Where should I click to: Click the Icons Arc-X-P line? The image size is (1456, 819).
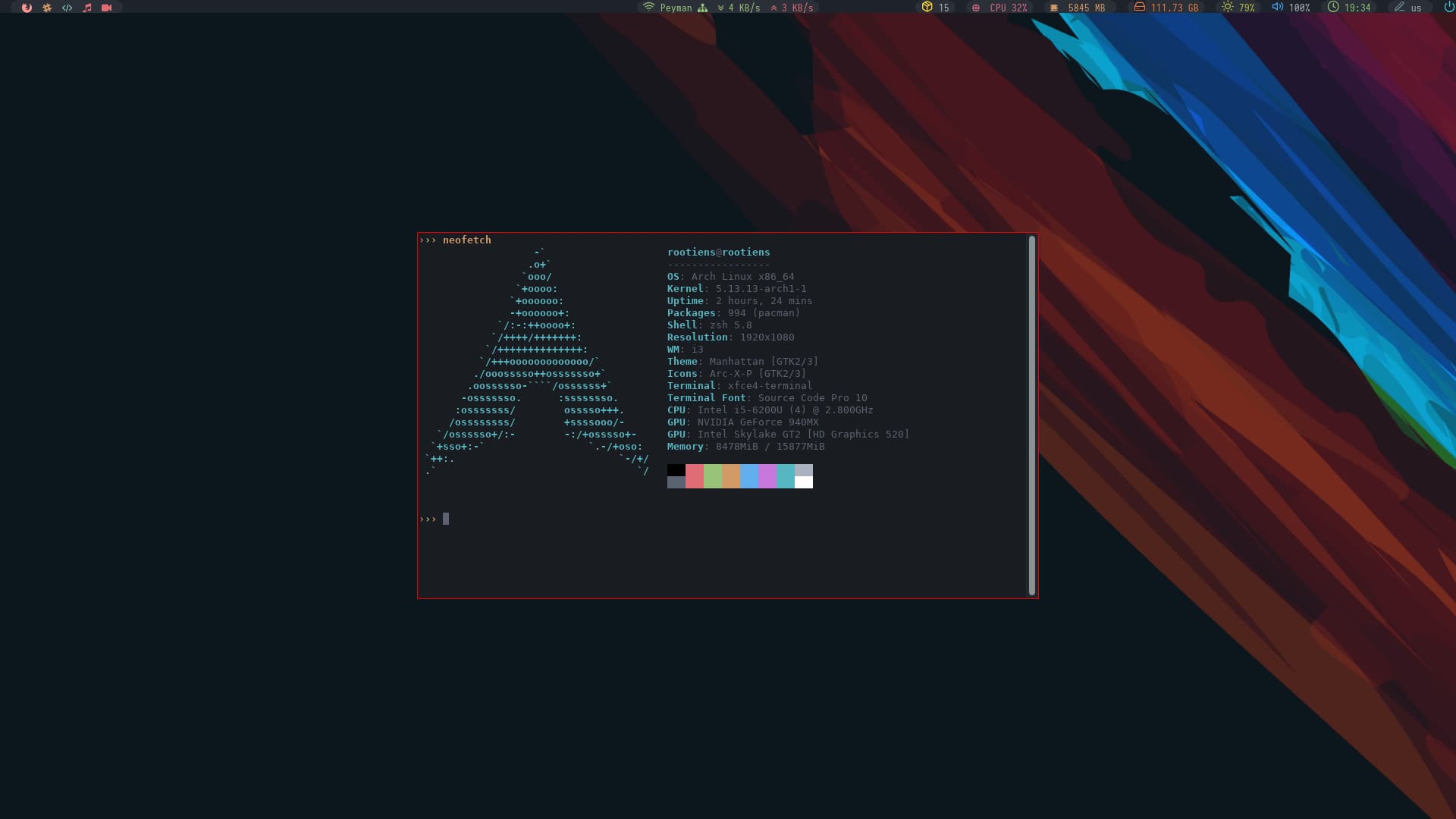tap(737, 374)
